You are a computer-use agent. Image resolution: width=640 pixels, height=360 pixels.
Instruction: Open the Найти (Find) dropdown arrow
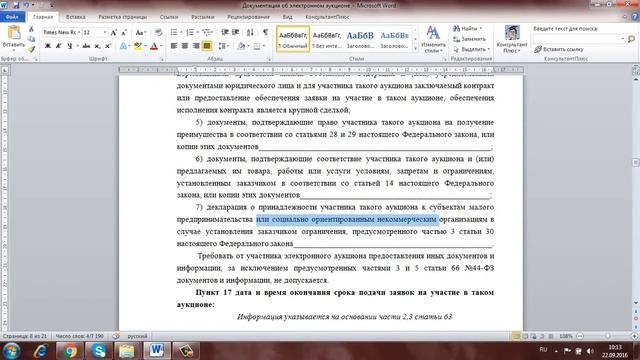pyautogui.click(x=480, y=29)
